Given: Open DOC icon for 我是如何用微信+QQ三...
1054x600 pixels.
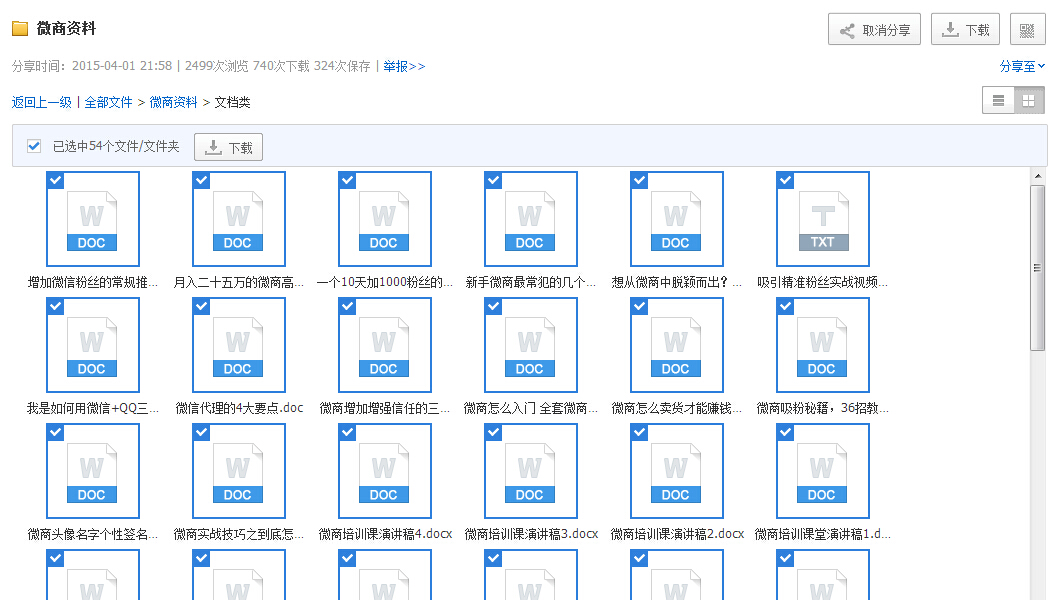Looking at the screenshot, I should 92,345.
